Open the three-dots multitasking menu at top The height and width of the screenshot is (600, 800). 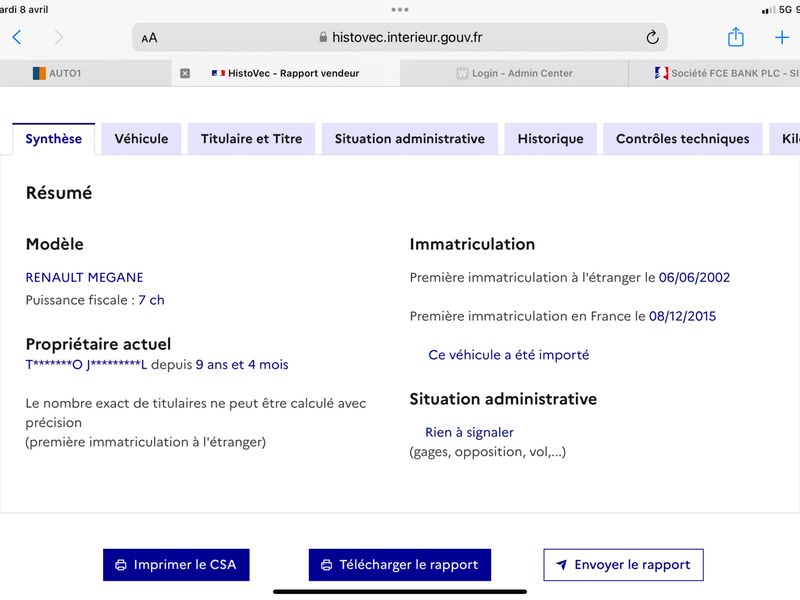(400, 10)
